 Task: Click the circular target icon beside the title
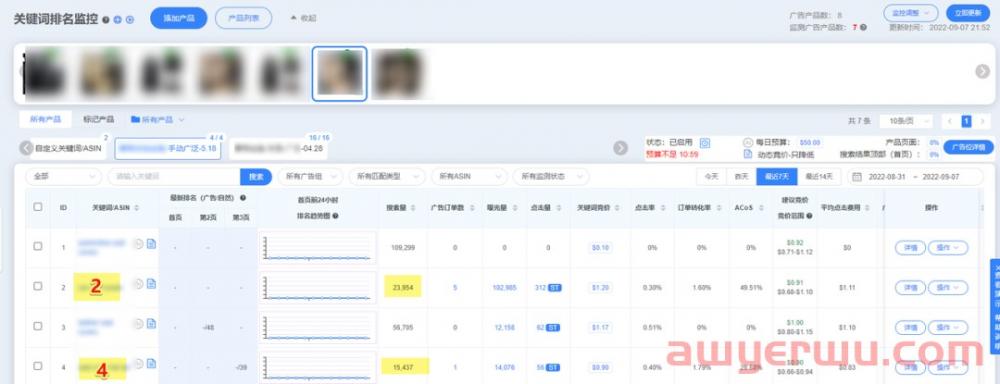pyautogui.click(x=129, y=20)
